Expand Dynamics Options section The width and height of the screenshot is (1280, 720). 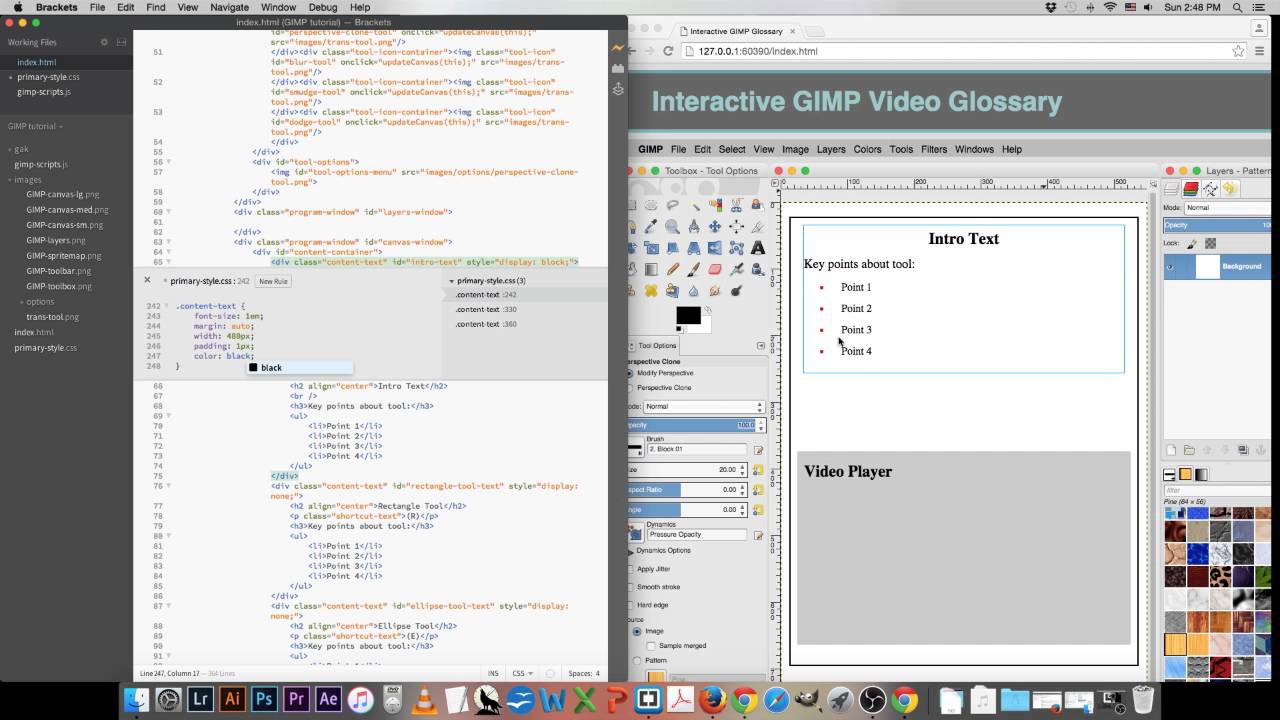[632, 551]
